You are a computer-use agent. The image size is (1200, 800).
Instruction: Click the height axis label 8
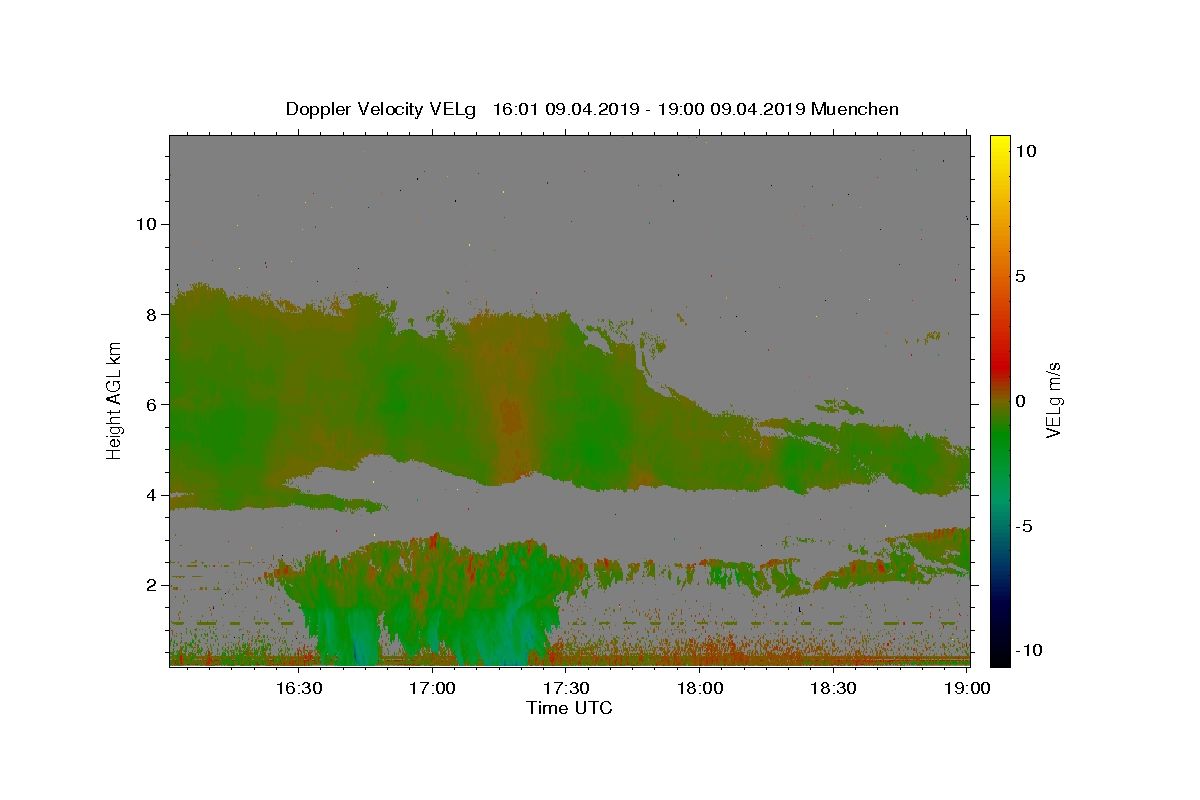(150, 314)
